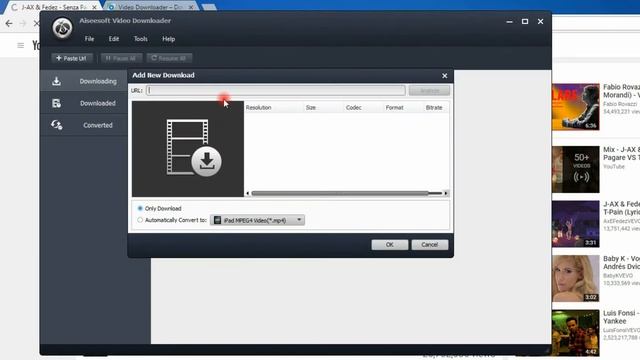
Task: Click the Downloaded file icon in sidebar
Action: coord(56,103)
